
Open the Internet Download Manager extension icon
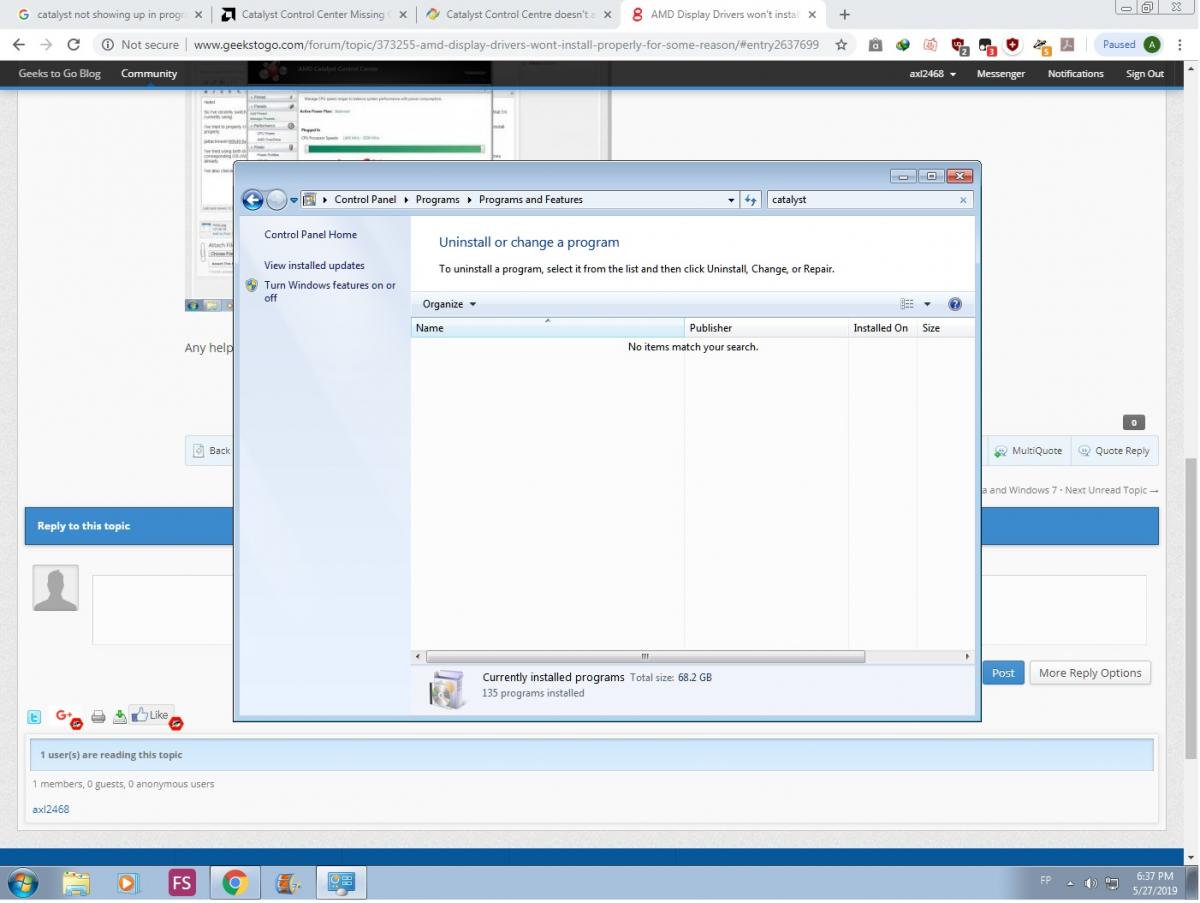tap(903, 45)
